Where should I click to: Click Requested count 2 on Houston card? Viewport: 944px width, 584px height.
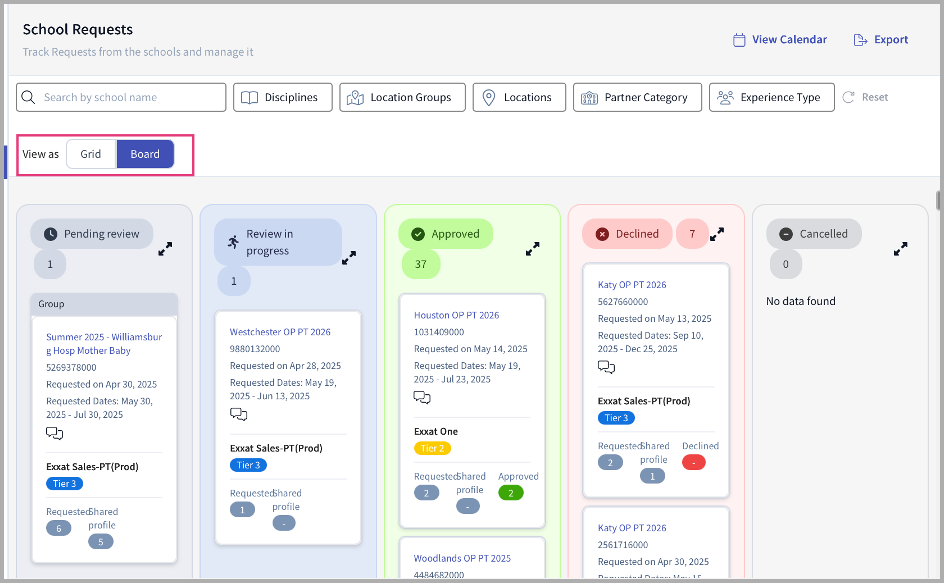point(426,493)
